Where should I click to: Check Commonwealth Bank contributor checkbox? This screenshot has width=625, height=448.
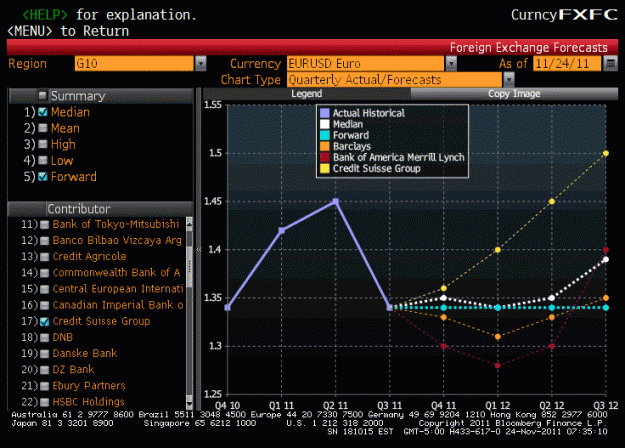point(45,273)
